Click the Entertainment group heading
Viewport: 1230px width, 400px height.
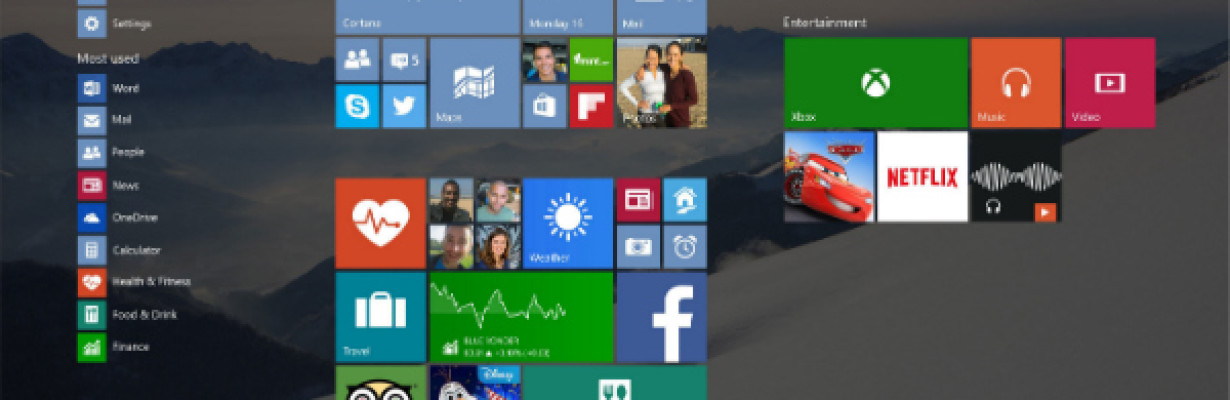click(825, 22)
